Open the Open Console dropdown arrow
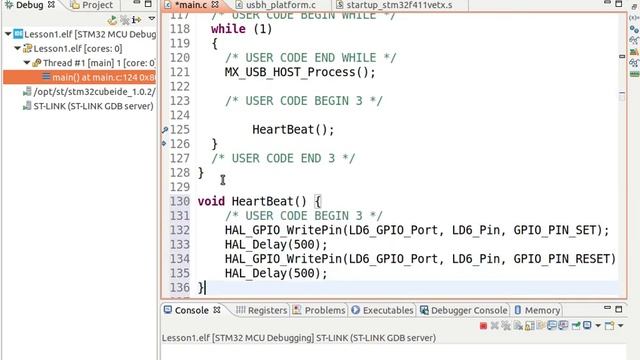640x360 pixels. coord(620,326)
